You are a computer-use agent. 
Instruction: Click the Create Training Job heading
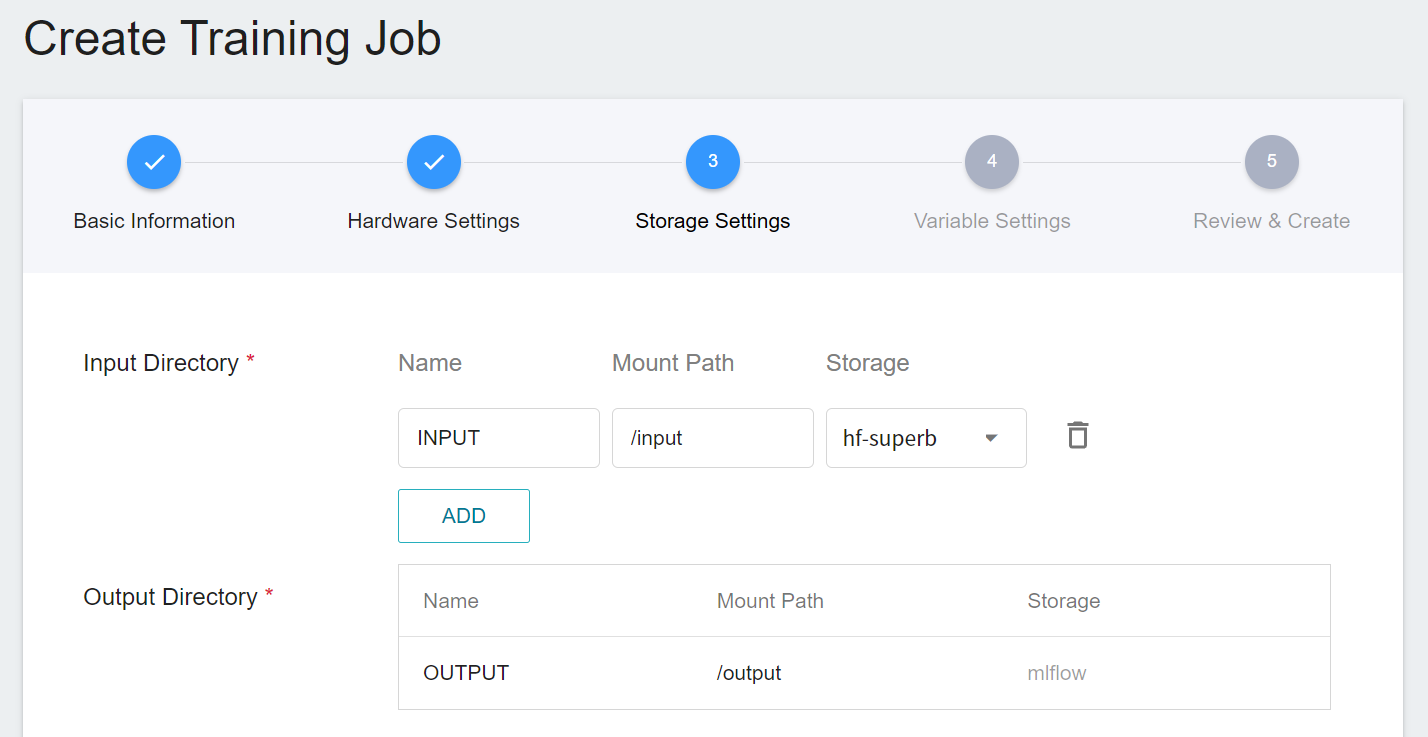pyautogui.click(x=232, y=39)
